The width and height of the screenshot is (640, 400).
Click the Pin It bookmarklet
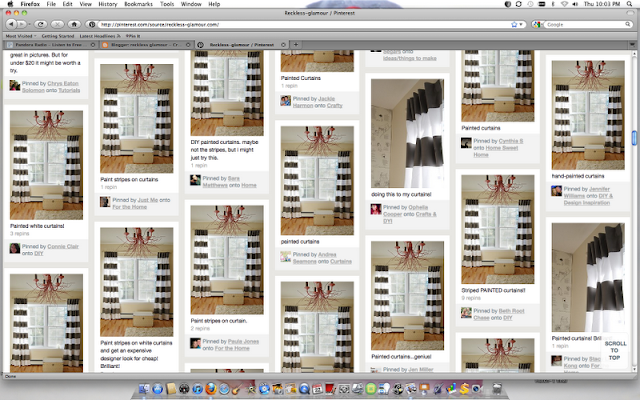tap(133, 36)
